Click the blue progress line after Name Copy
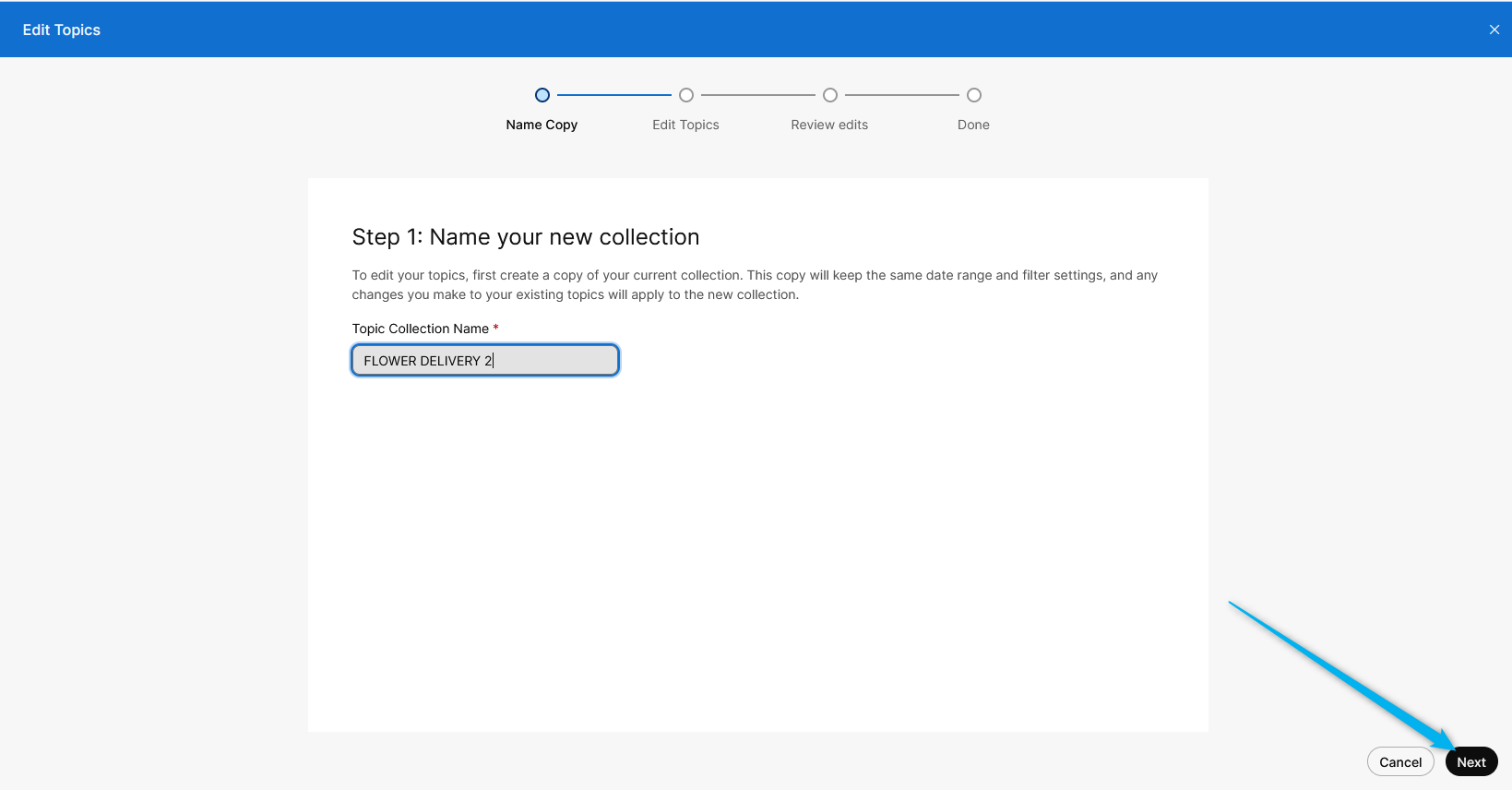 pyautogui.click(x=614, y=95)
